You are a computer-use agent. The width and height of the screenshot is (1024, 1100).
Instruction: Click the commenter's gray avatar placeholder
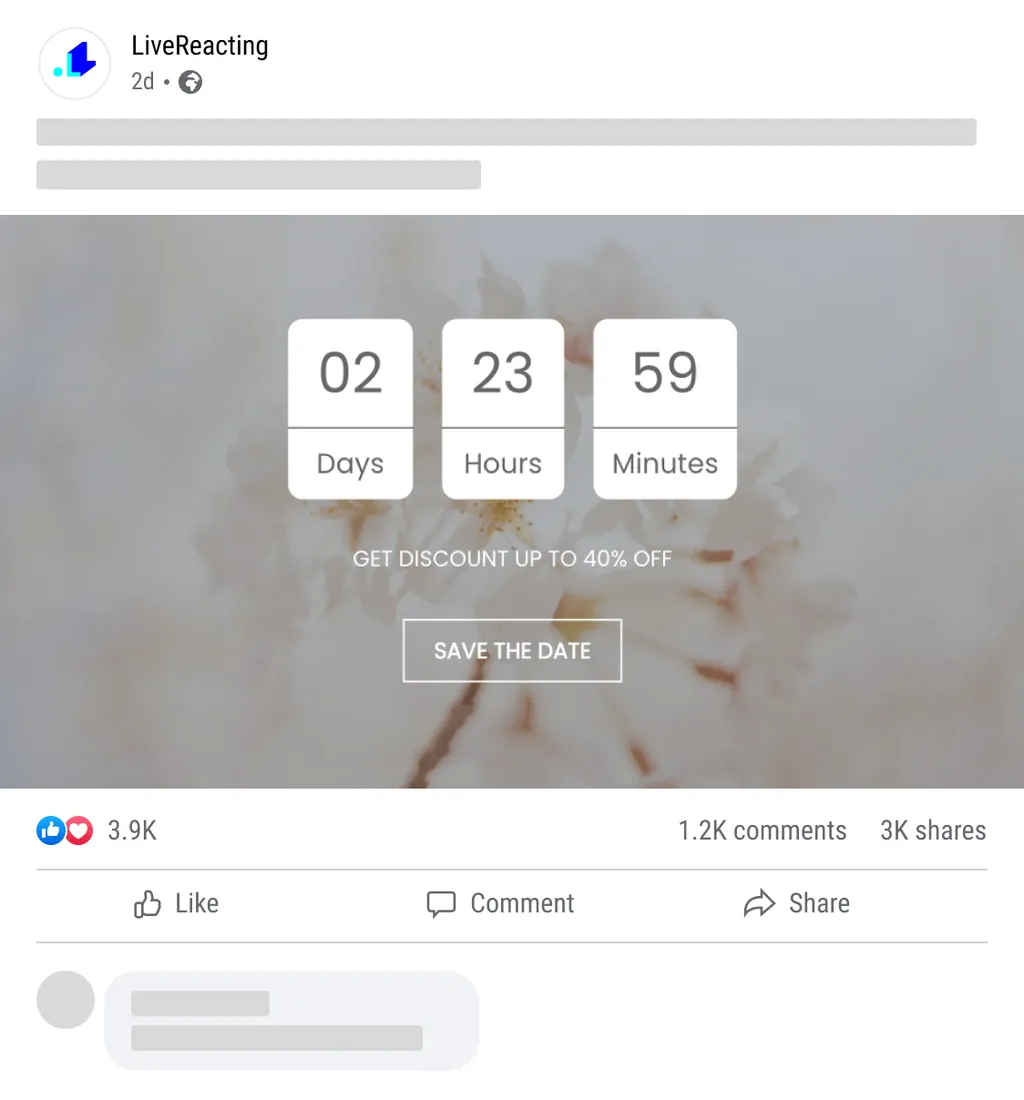pyautogui.click(x=65, y=1000)
